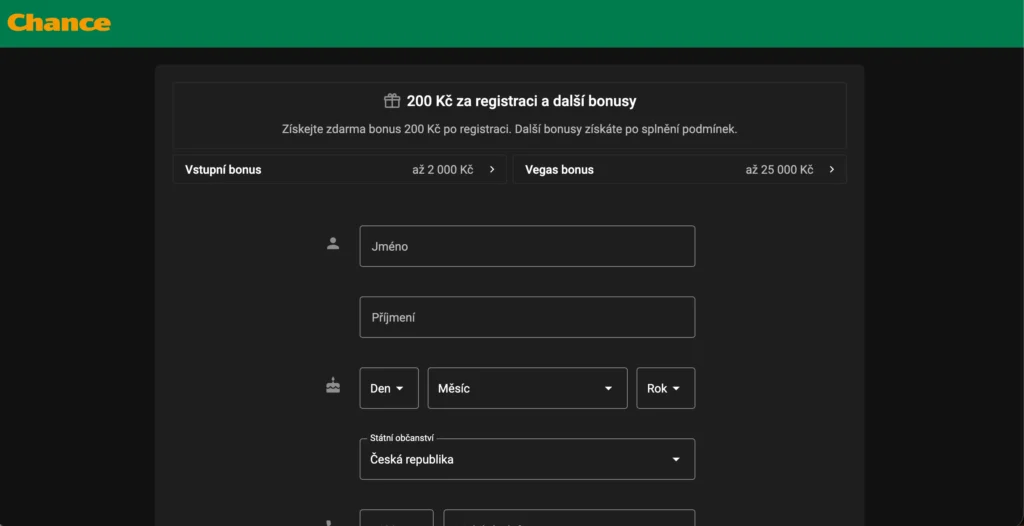Open the Měsíc dropdown

tap(528, 388)
